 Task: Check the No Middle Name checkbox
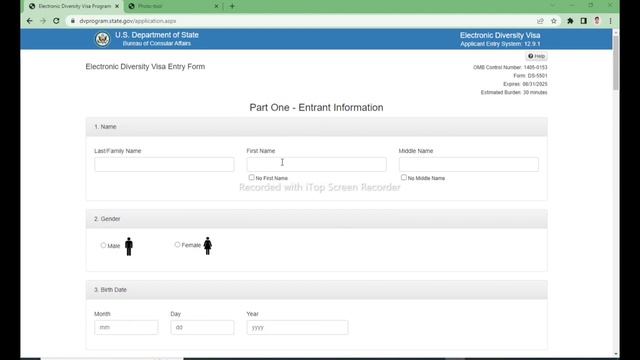tap(404, 178)
